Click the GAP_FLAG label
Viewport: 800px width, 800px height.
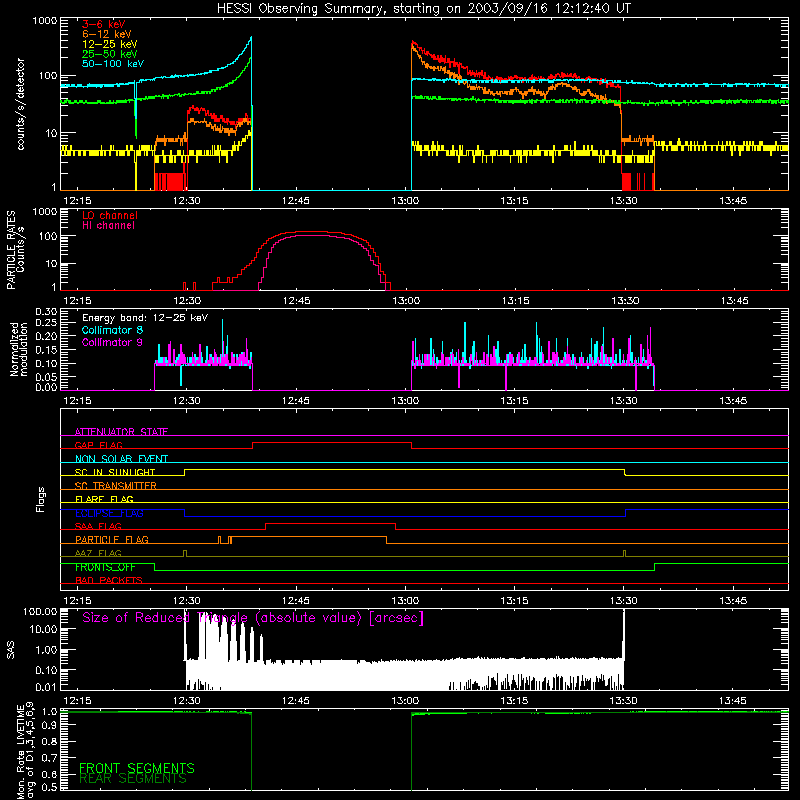click(98, 445)
